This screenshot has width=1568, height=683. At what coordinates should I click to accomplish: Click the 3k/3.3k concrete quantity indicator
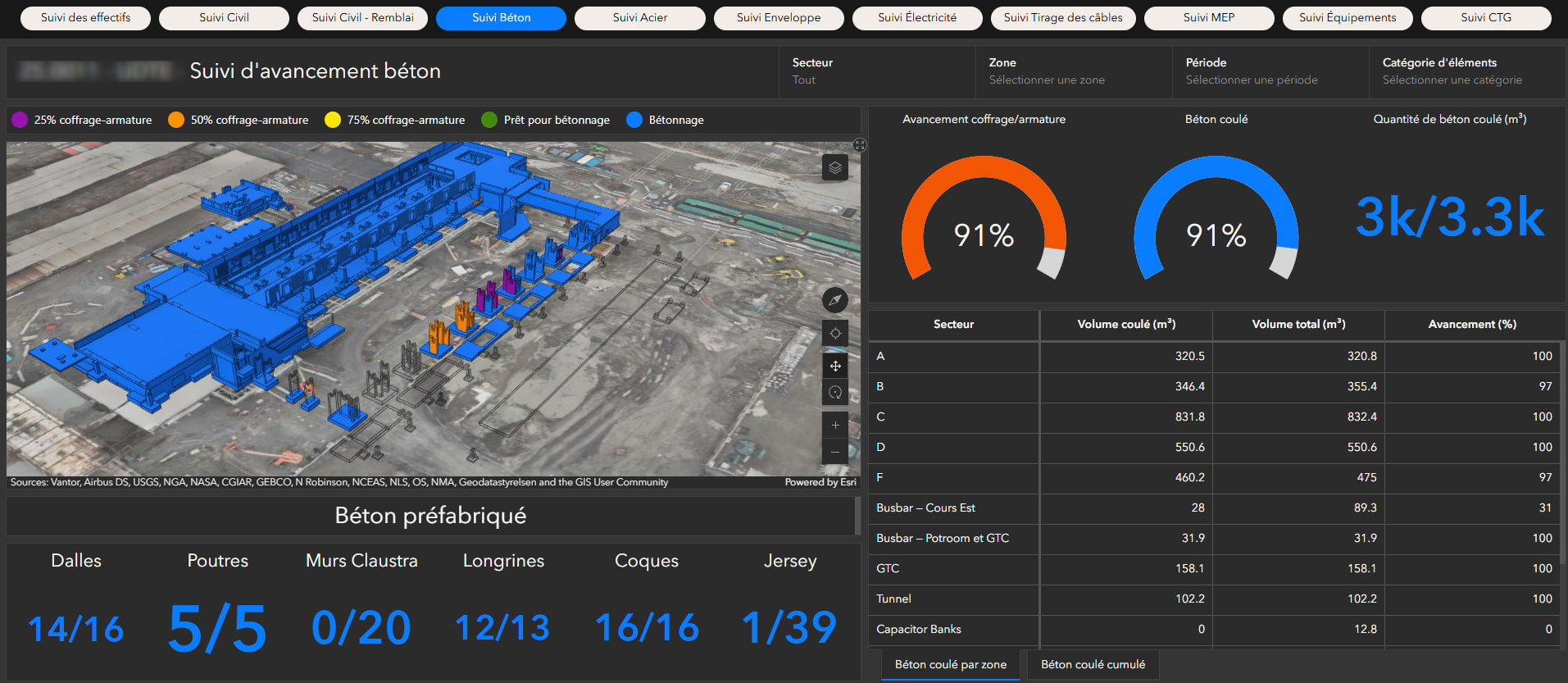1450,217
